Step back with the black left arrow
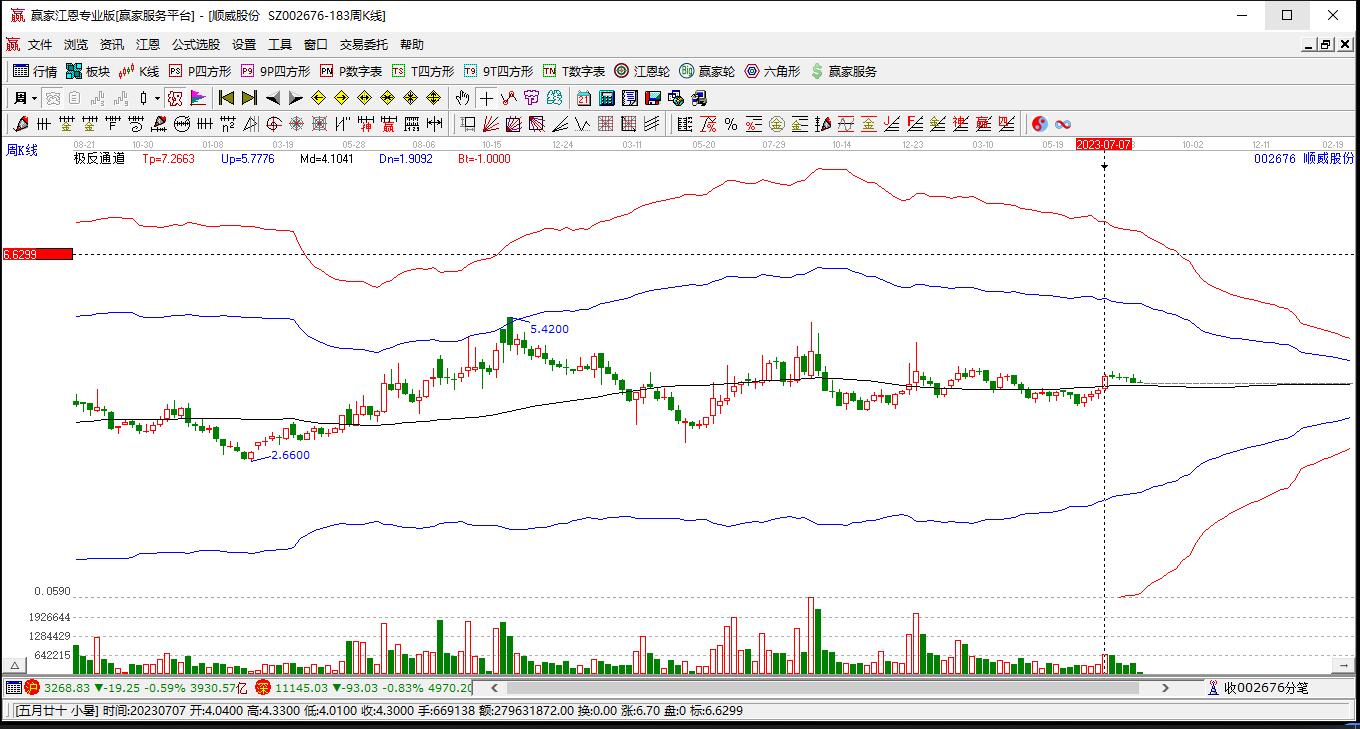The image size is (1360, 729). [x=272, y=98]
